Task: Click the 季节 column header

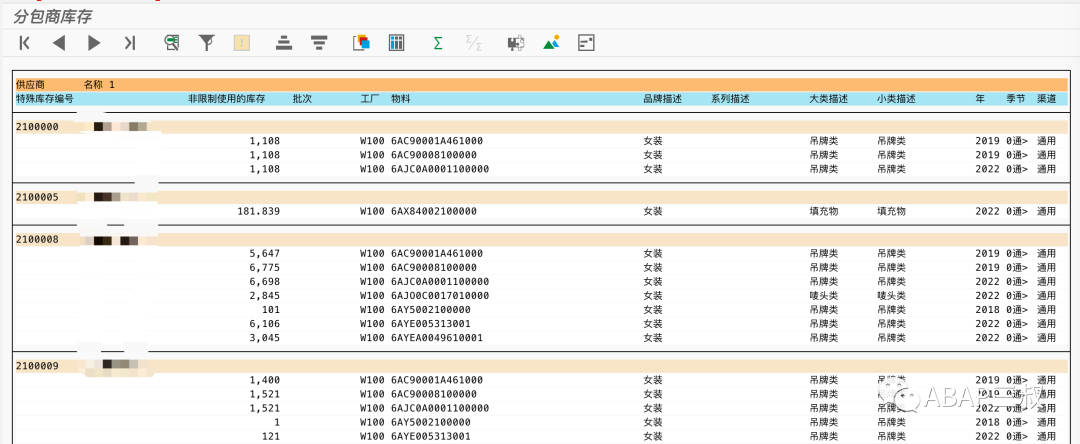Action: pos(1015,99)
